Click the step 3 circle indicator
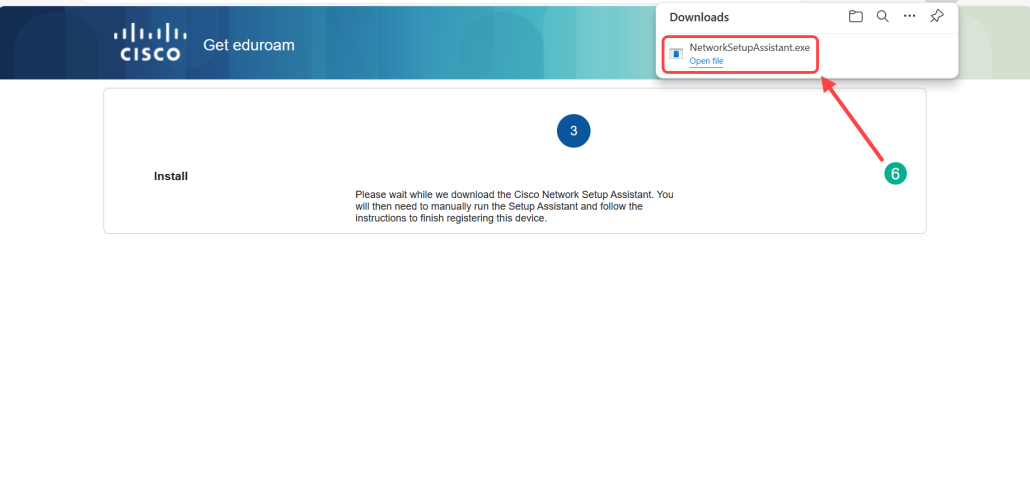This screenshot has height=495, width=1030. pos(573,131)
